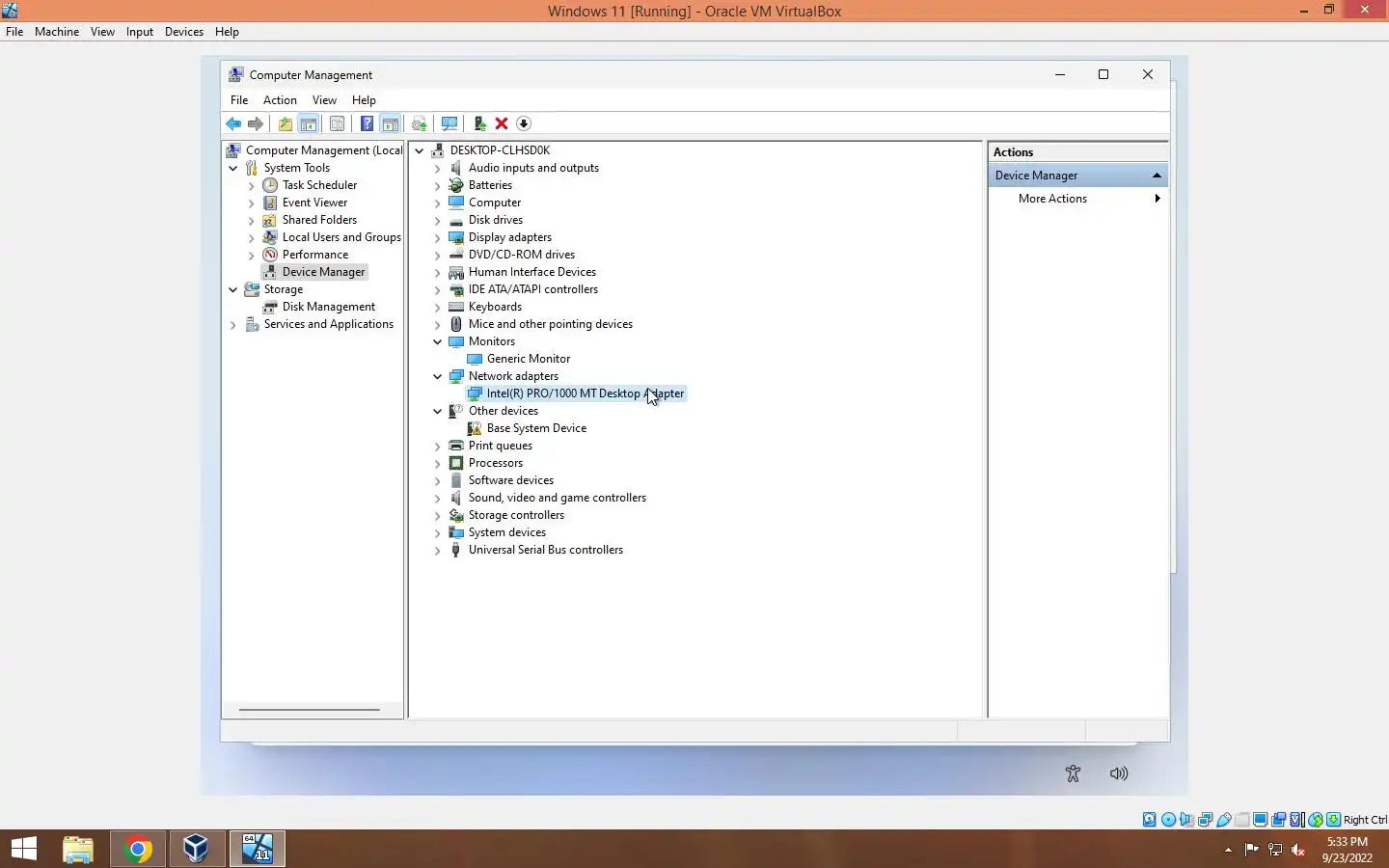This screenshot has width=1389, height=868.
Task: Collapse the DESKTOP-CLHSD0K root node
Action: 420,150
